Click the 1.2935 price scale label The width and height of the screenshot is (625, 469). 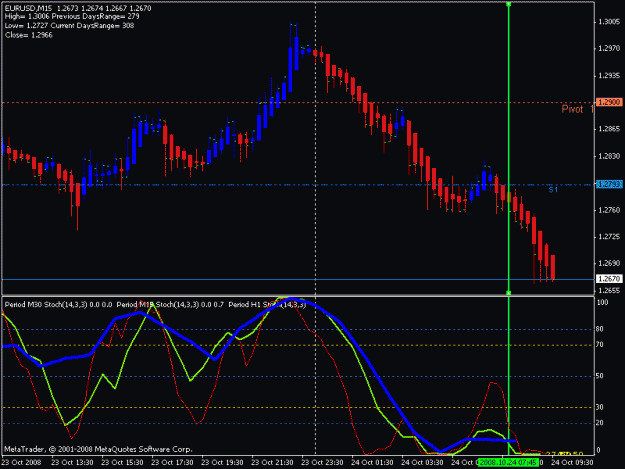pyautogui.click(x=609, y=76)
